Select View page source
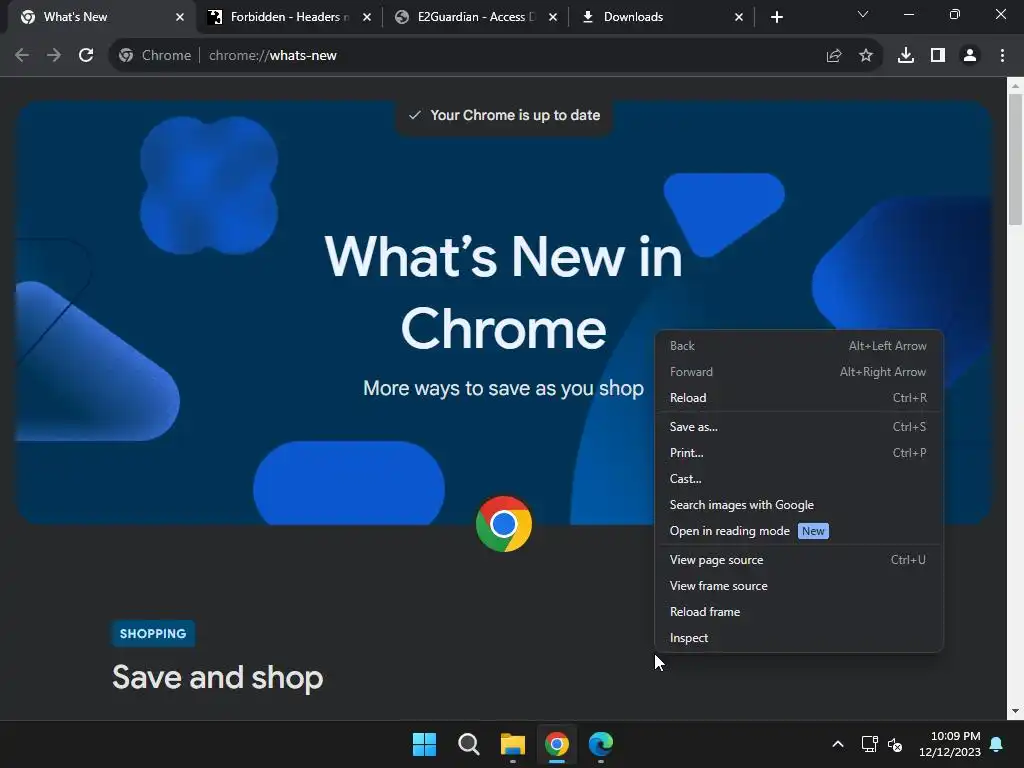Screen dimensions: 1024x768 (x=798, y=560)
